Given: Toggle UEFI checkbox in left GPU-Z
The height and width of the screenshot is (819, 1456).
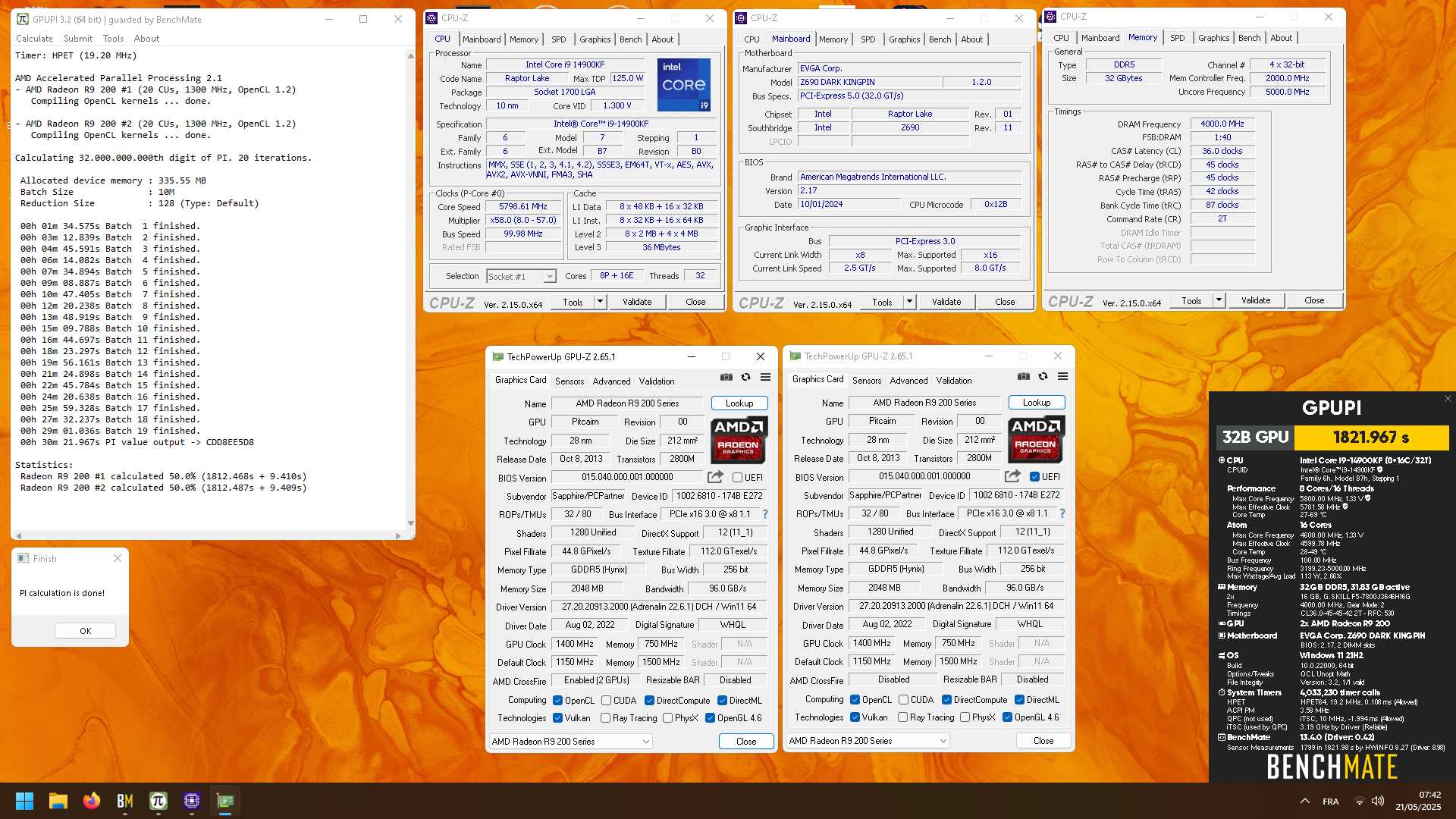Looking at the screenshot, I should click(x=737, y=478).
